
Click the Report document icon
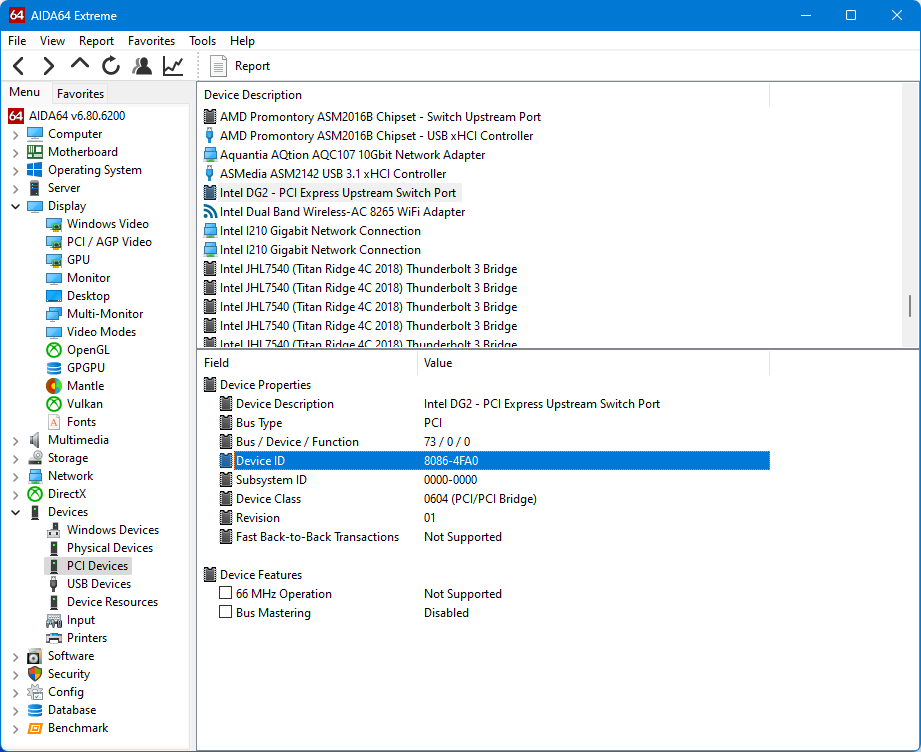219,66
